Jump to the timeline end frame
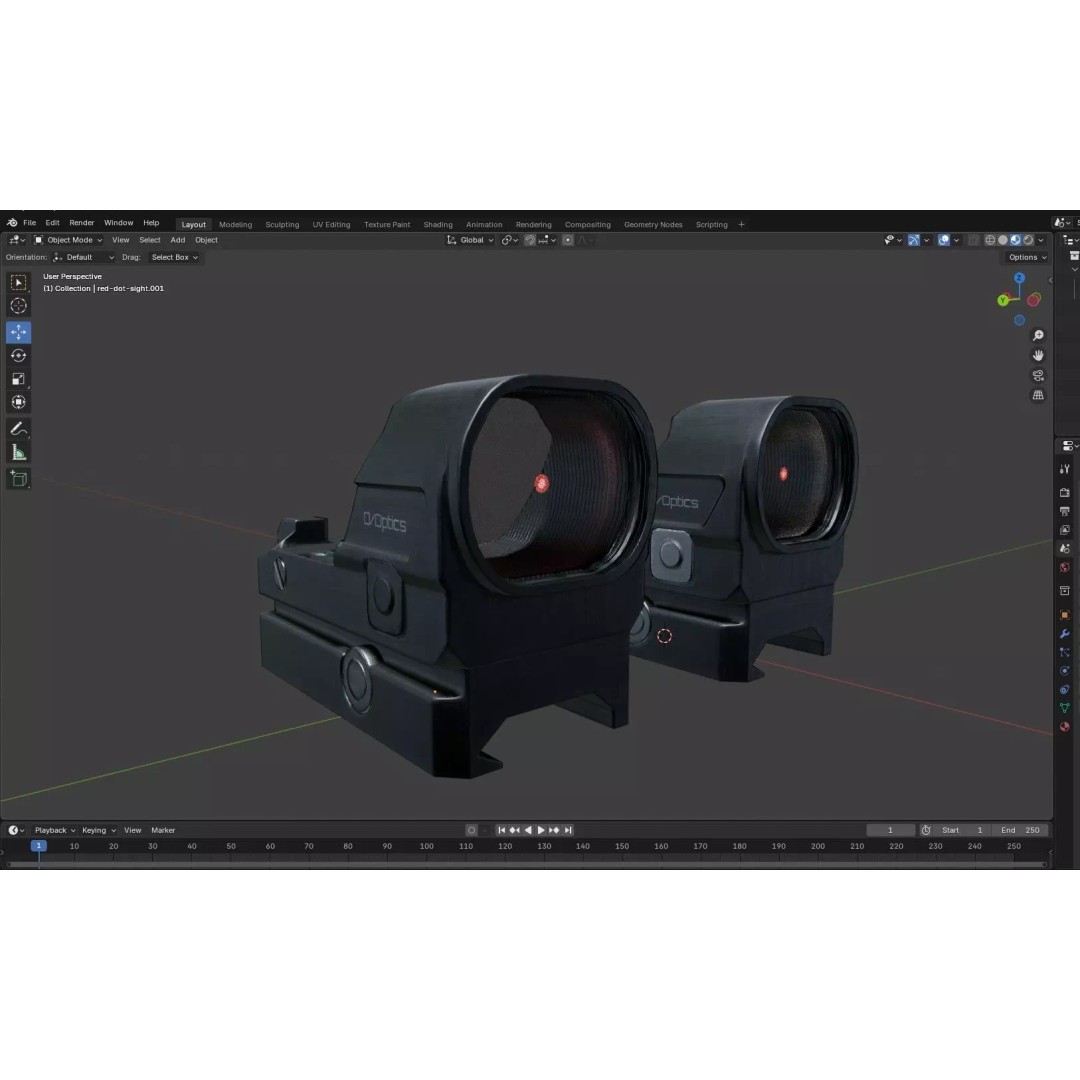The height and width of the screenshot is (1080, 1080). pos(568,830)
